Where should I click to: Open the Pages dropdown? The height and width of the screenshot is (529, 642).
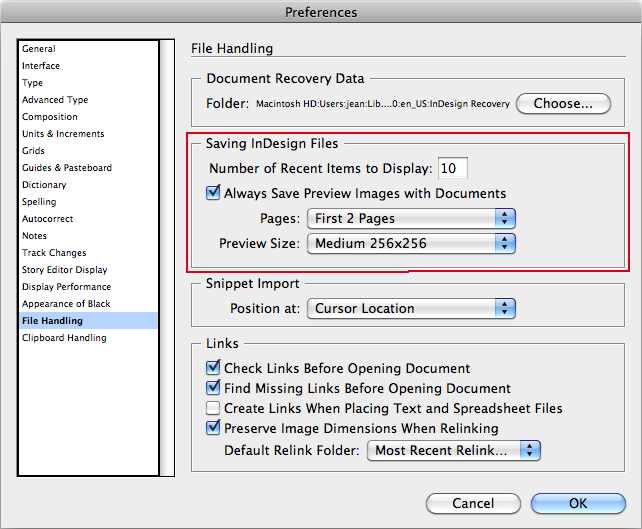pos(411,219)
